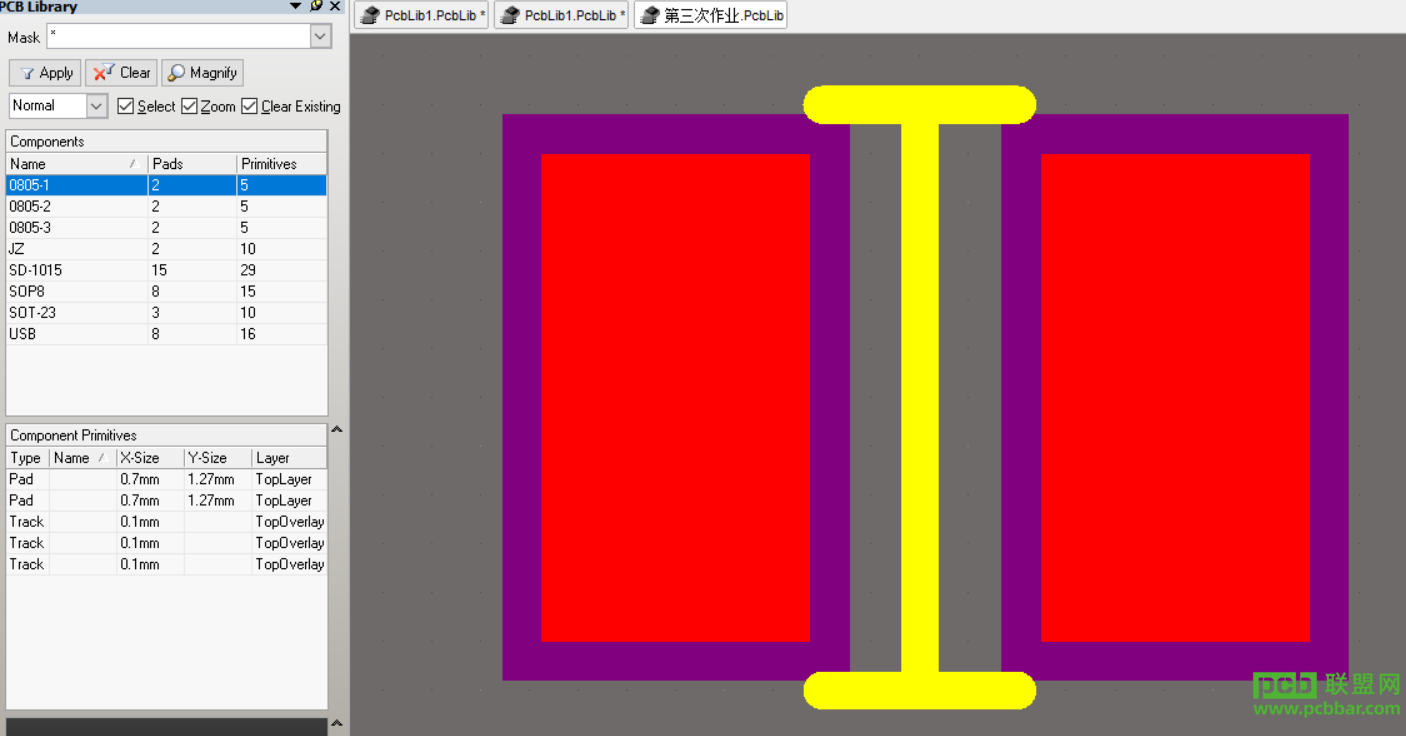
Task: Focus the Mask input field
Action: click(179, 37)
